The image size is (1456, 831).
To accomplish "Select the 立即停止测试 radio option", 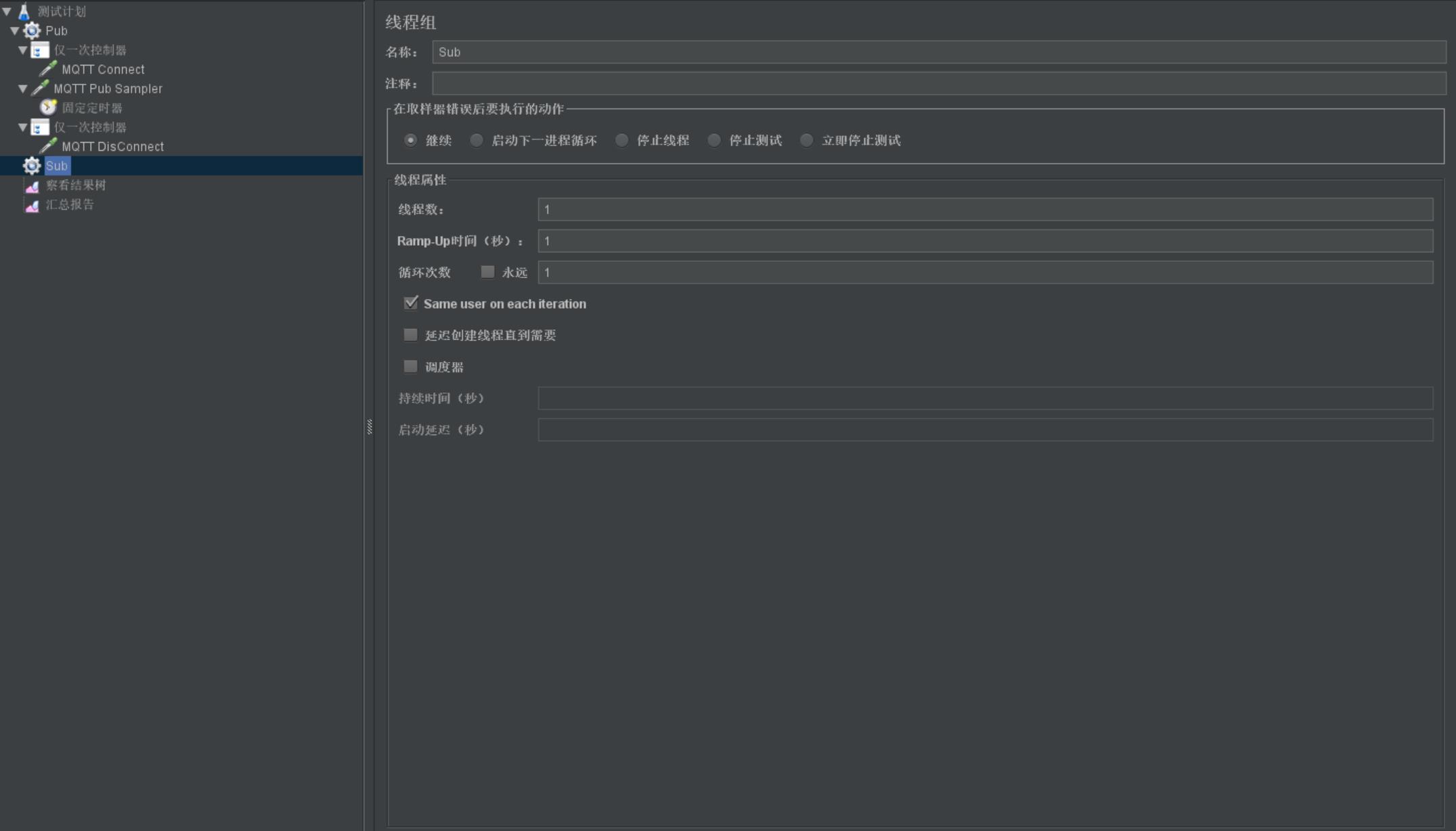I will pos(806,140).
